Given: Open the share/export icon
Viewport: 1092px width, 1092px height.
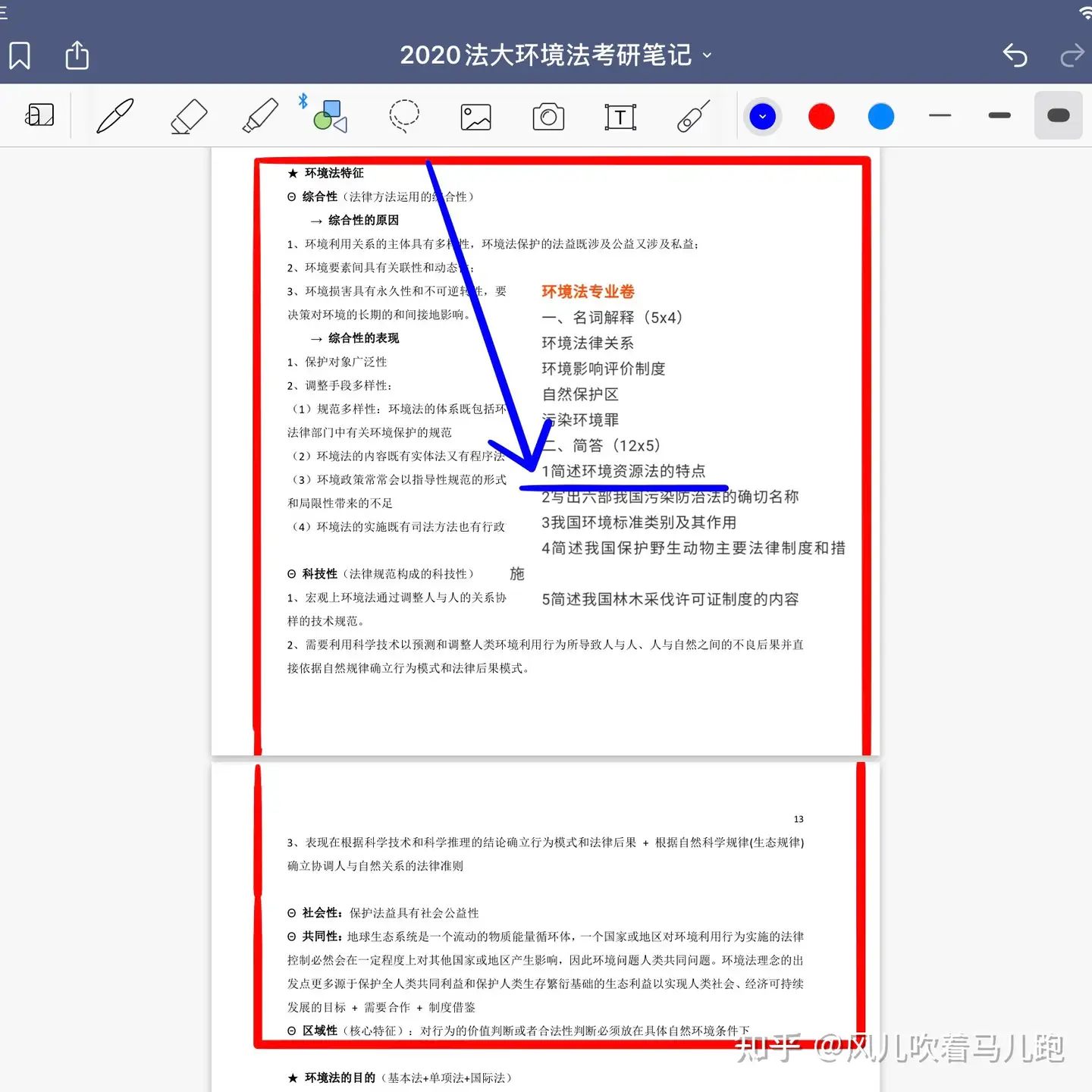Looking at the screenshot, I should (77, 55).
